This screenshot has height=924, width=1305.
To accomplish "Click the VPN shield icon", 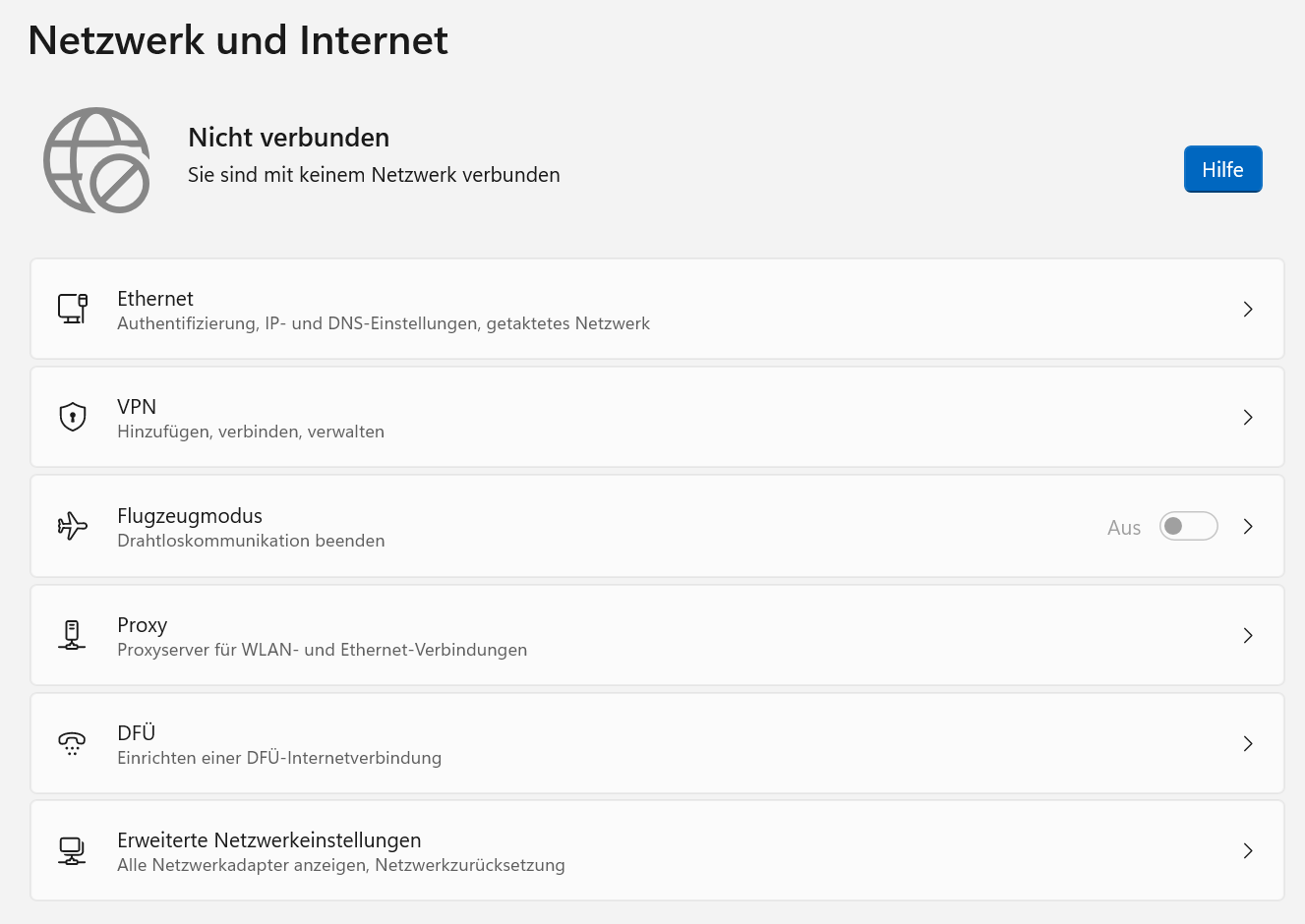I will pos(73,417).
